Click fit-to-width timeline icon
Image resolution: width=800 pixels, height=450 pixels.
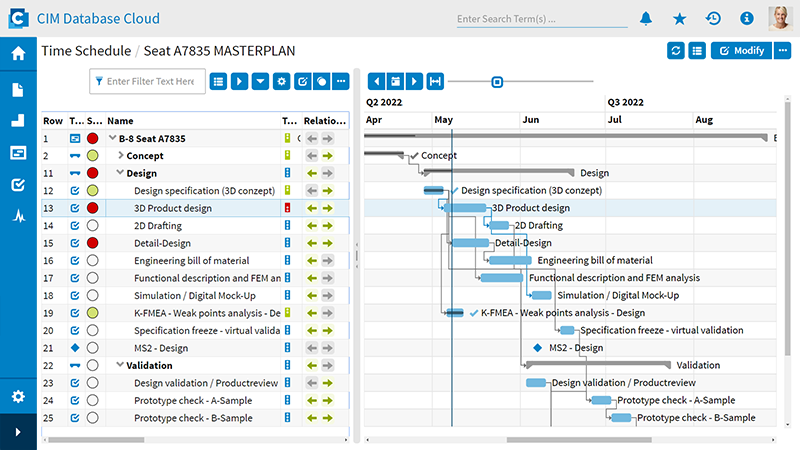click(435, 81)
